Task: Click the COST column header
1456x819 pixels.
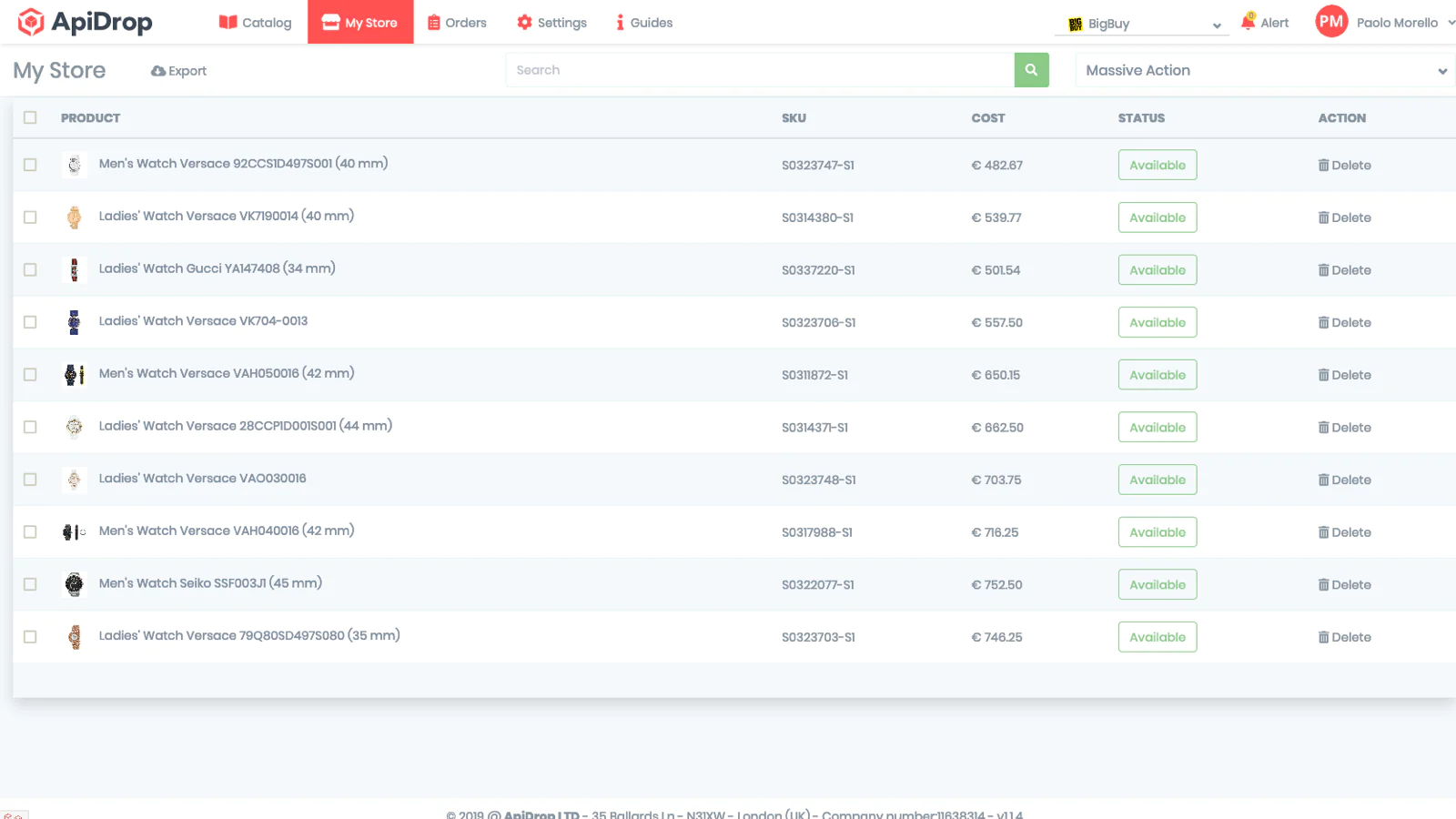Action: [988, 118]
